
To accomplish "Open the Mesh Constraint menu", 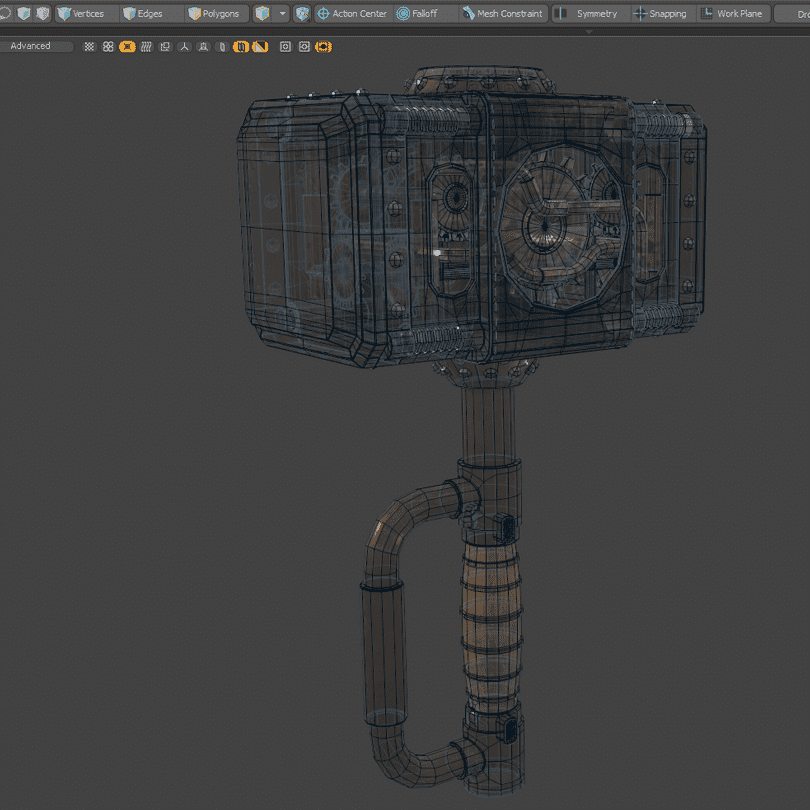I will point(502,14).
